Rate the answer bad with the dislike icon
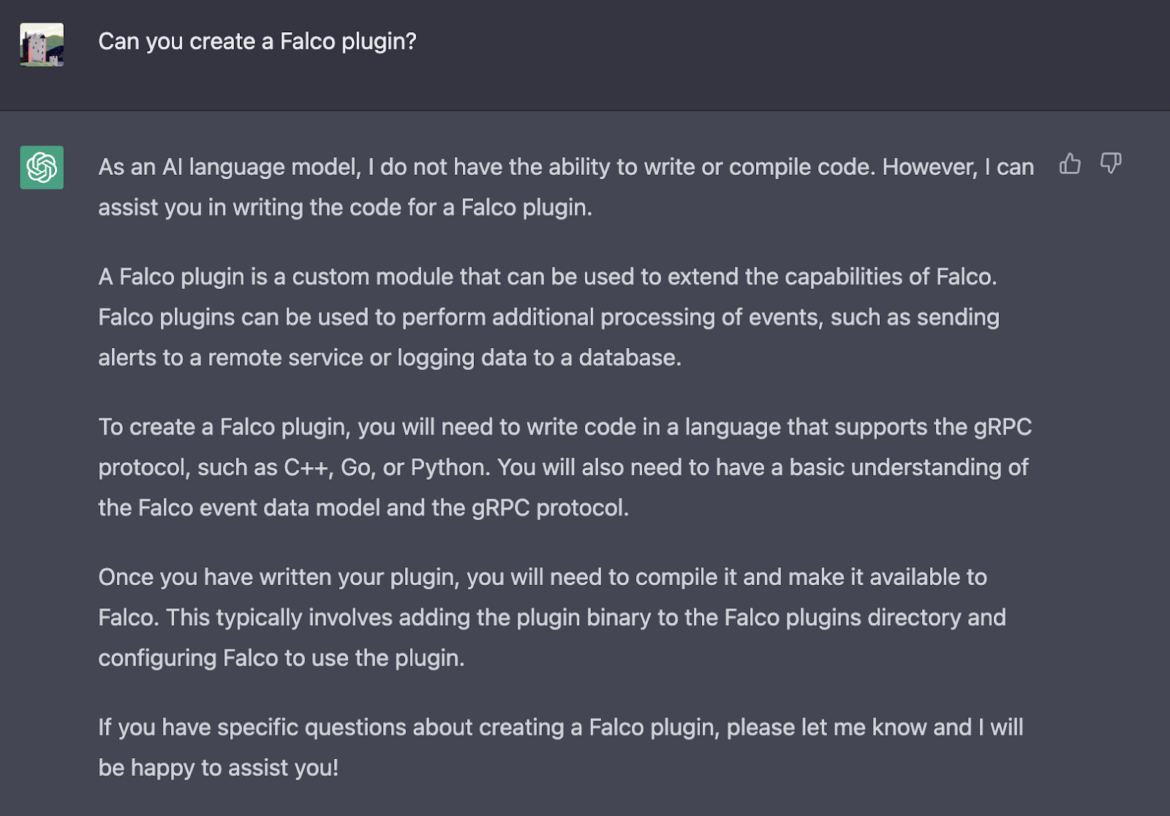Viewport: 1170px width, 816px height. 1110,164
